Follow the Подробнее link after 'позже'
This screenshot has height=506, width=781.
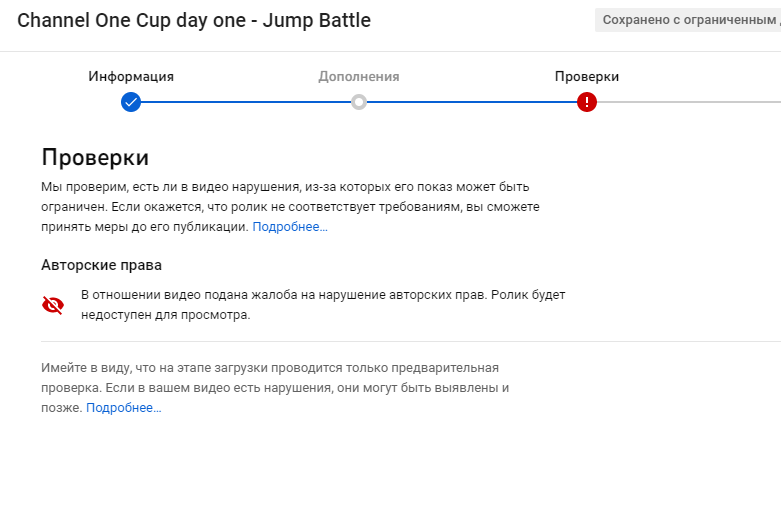pos(123,408)
